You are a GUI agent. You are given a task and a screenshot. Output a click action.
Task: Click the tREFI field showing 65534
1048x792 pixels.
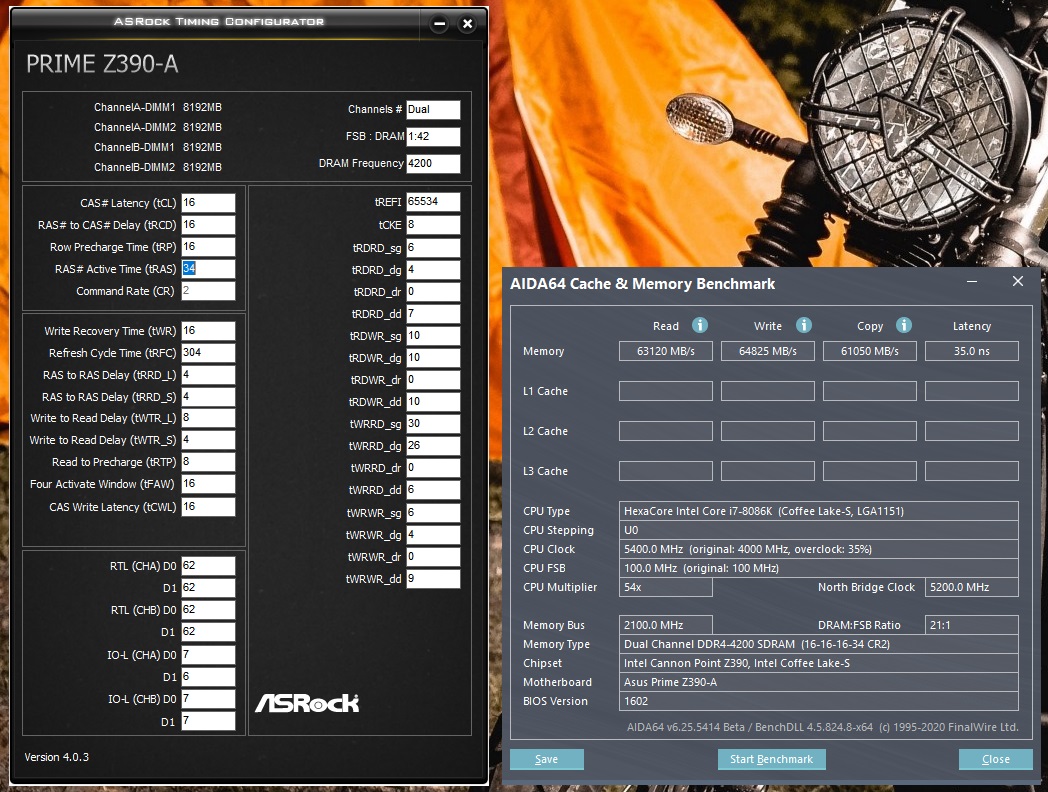click(433, 202)
